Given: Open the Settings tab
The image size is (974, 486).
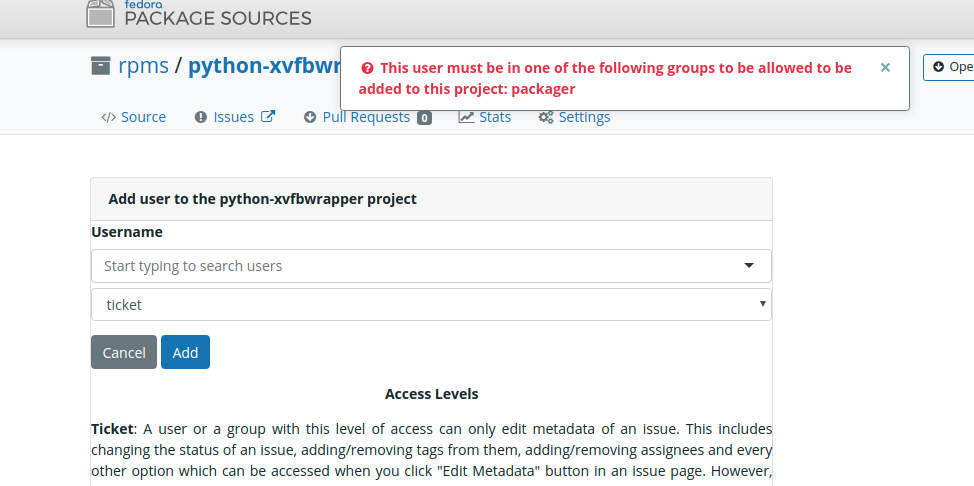Looking at the screenshot, I should click(x=574, y=117).
